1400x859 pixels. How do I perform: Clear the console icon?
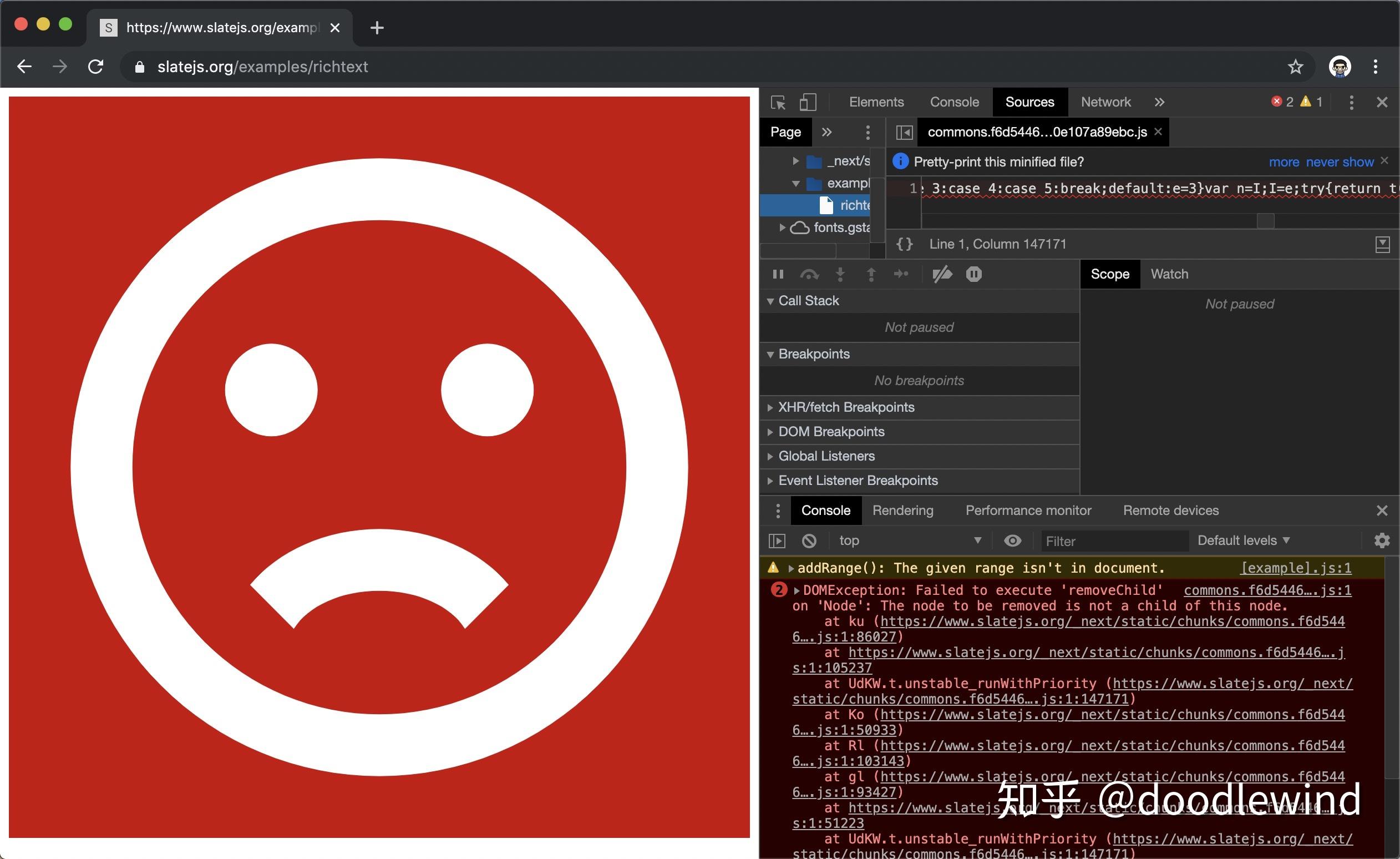(809, 540)
